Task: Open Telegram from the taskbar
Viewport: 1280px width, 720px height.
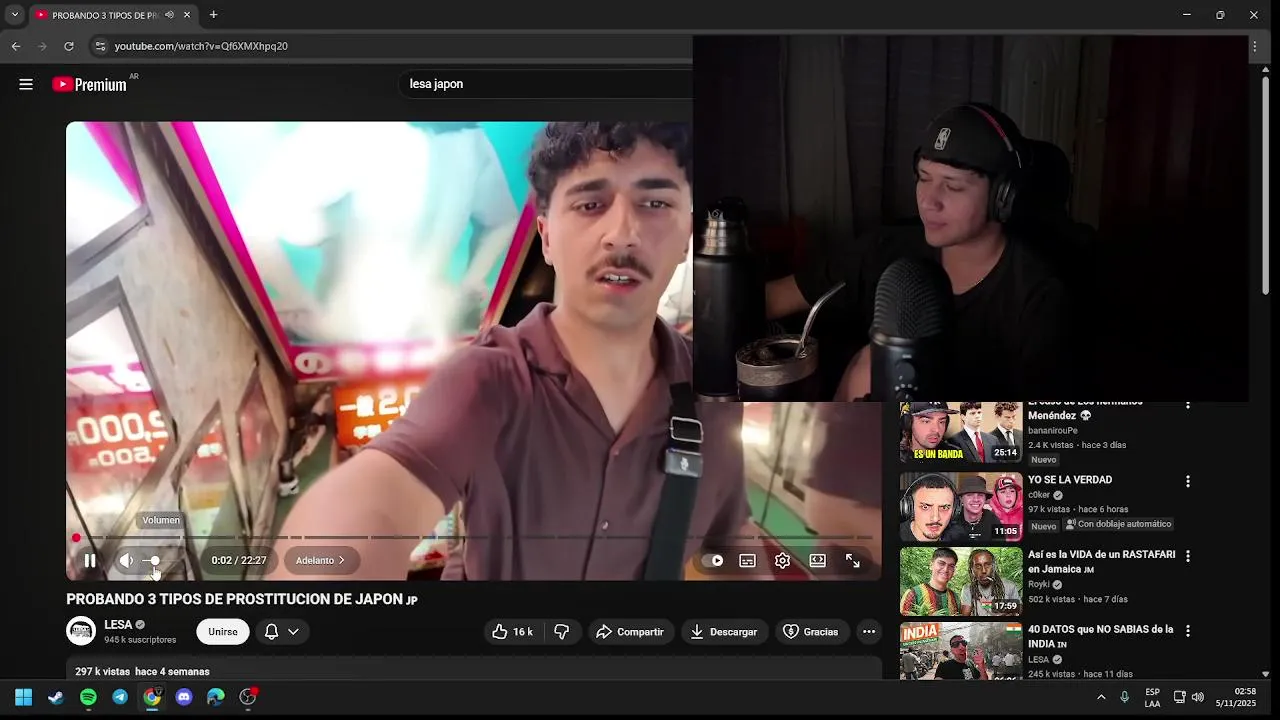Action: click(120, 697)
